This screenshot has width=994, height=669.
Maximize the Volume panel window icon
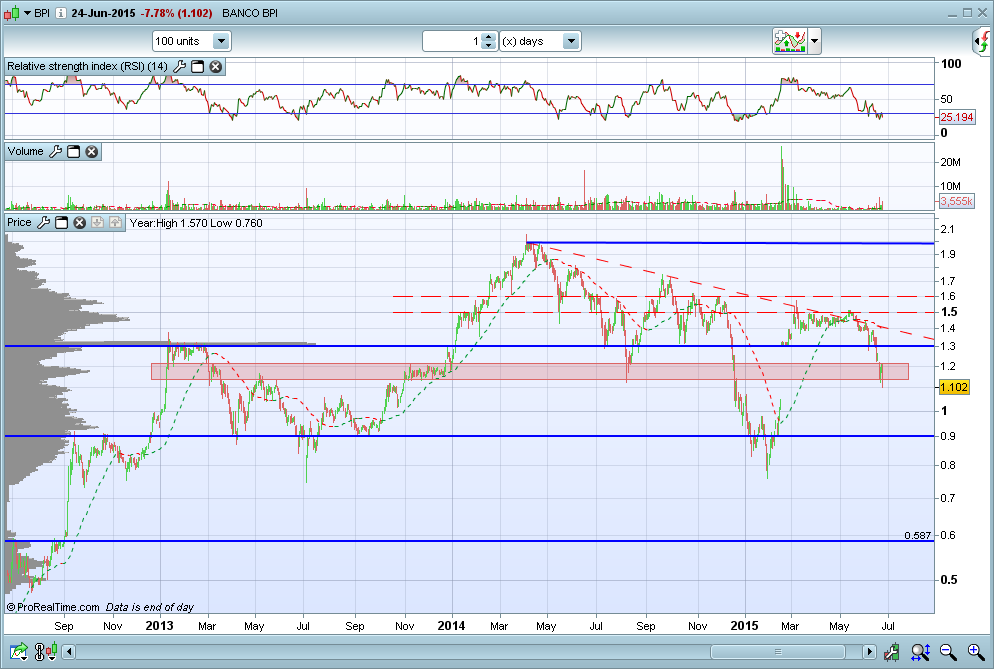point(74,152)
